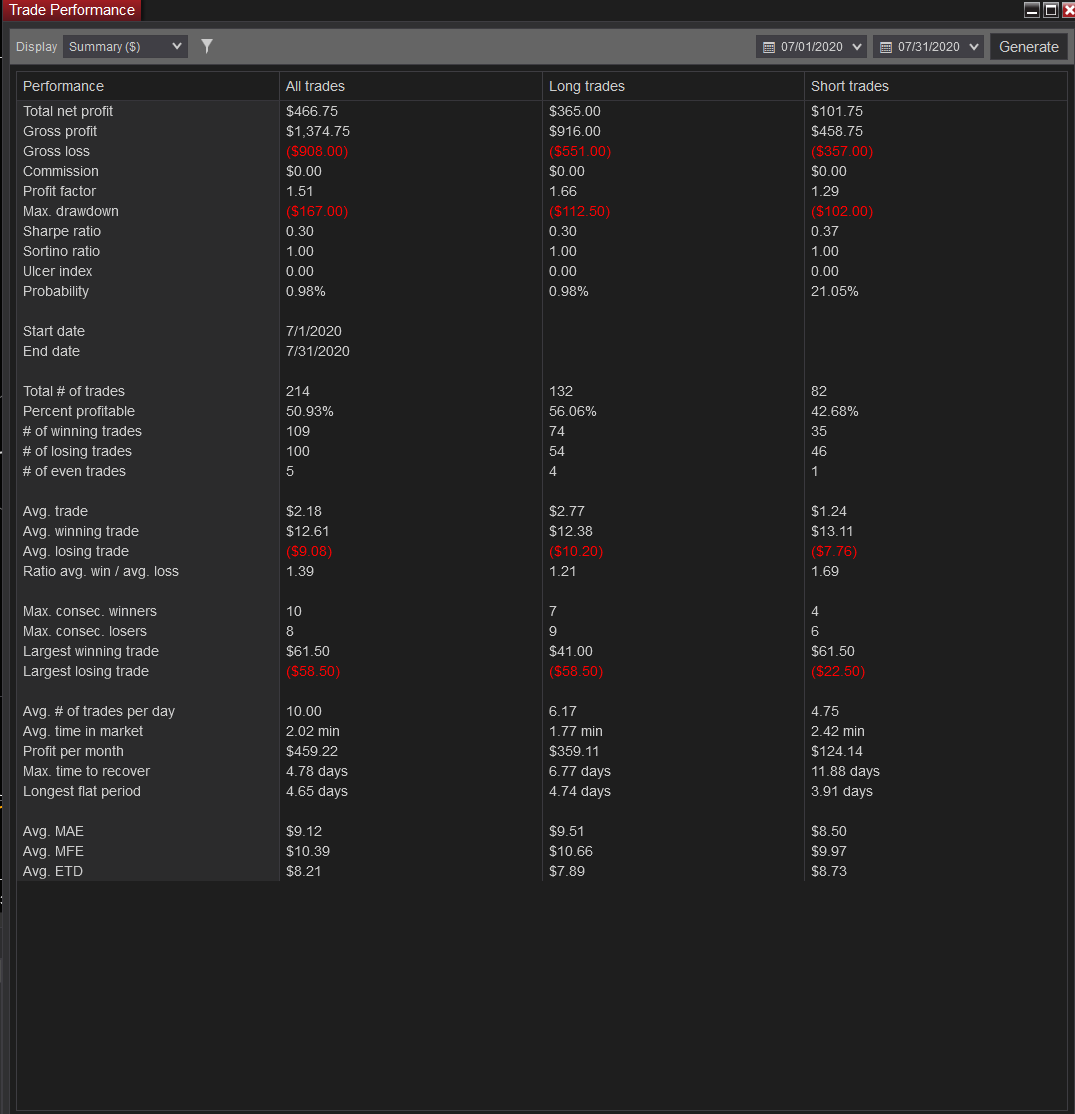Minimize the Trade Performance window

point(1032,10)
